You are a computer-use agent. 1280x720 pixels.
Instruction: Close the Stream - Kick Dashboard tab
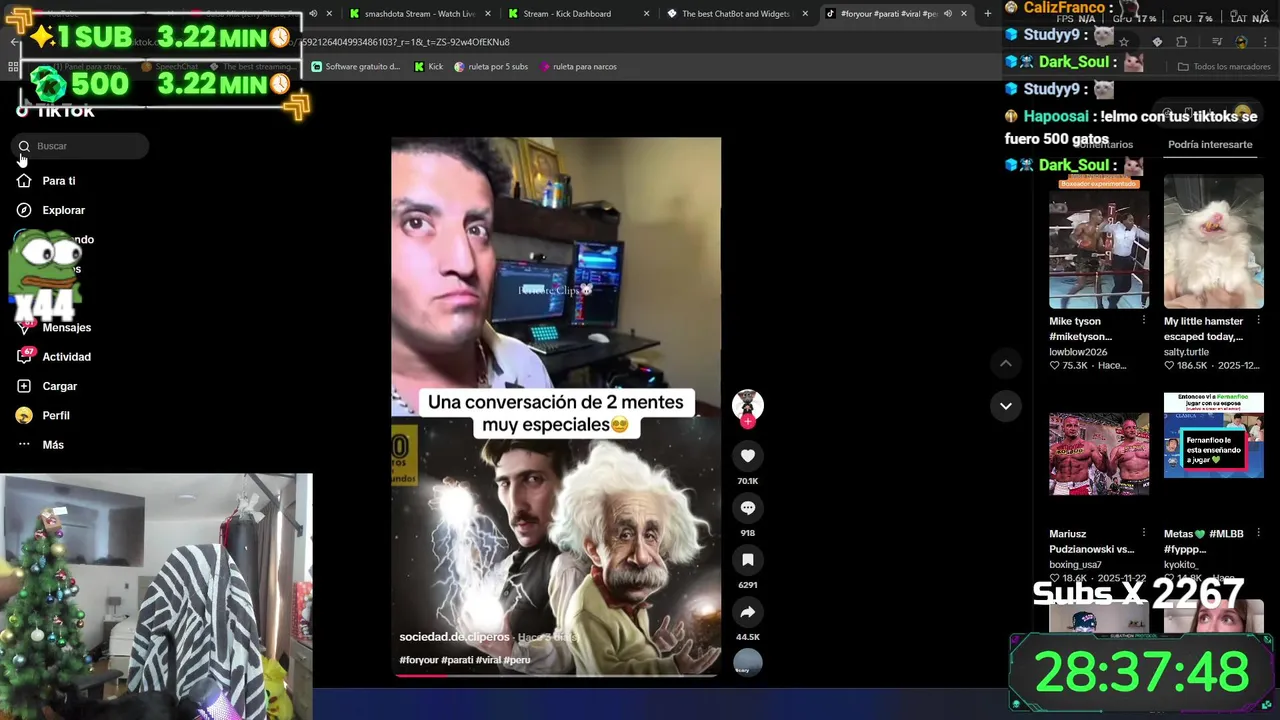647,14
